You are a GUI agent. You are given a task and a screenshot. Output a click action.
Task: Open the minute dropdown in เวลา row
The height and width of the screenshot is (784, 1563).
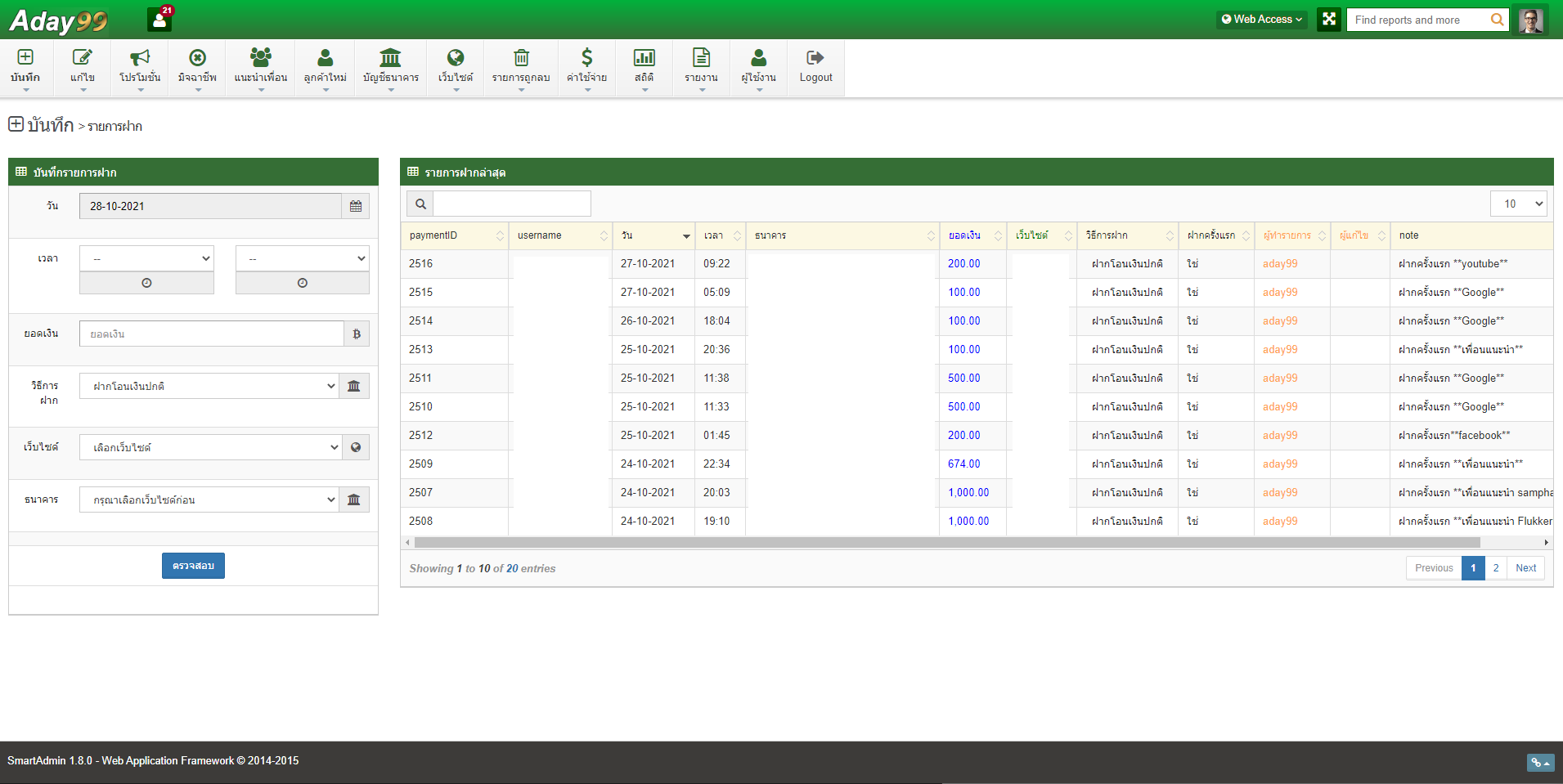303,258
